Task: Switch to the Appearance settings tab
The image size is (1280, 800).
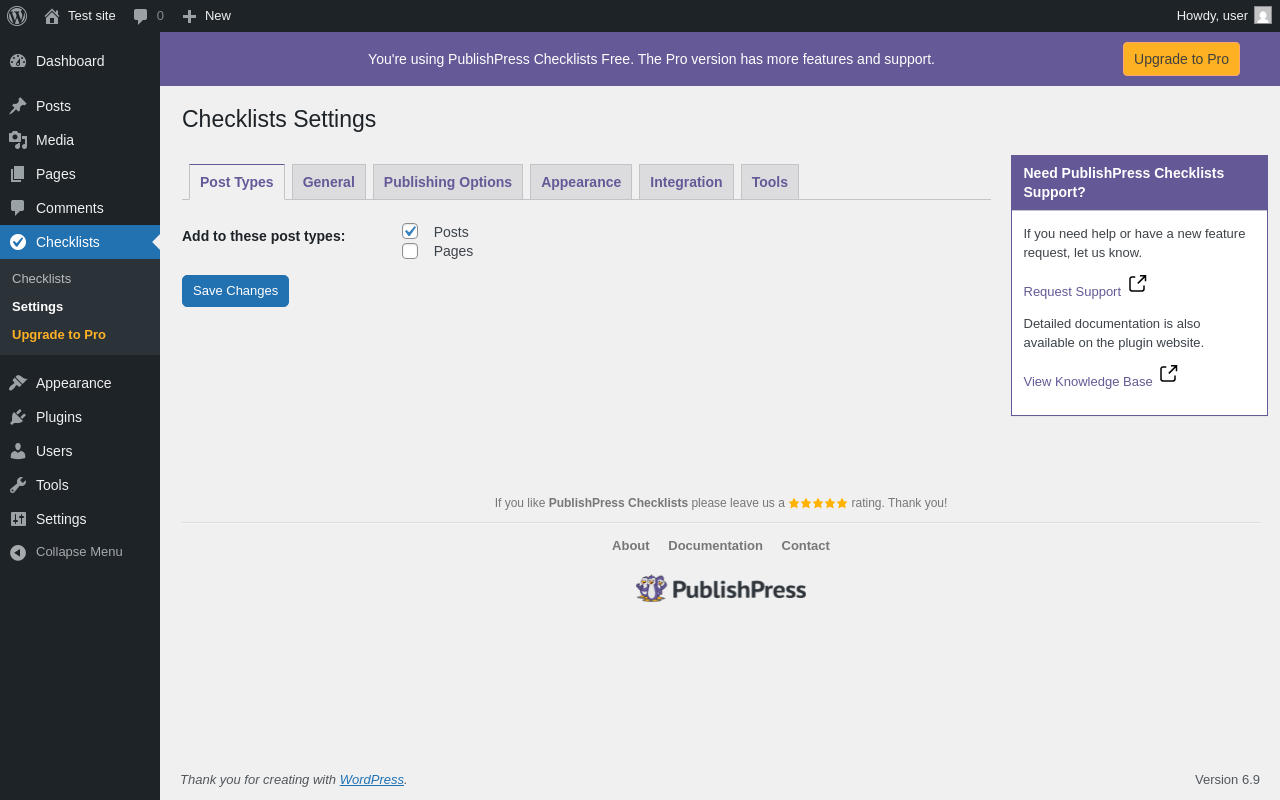Action: point(581,182)
